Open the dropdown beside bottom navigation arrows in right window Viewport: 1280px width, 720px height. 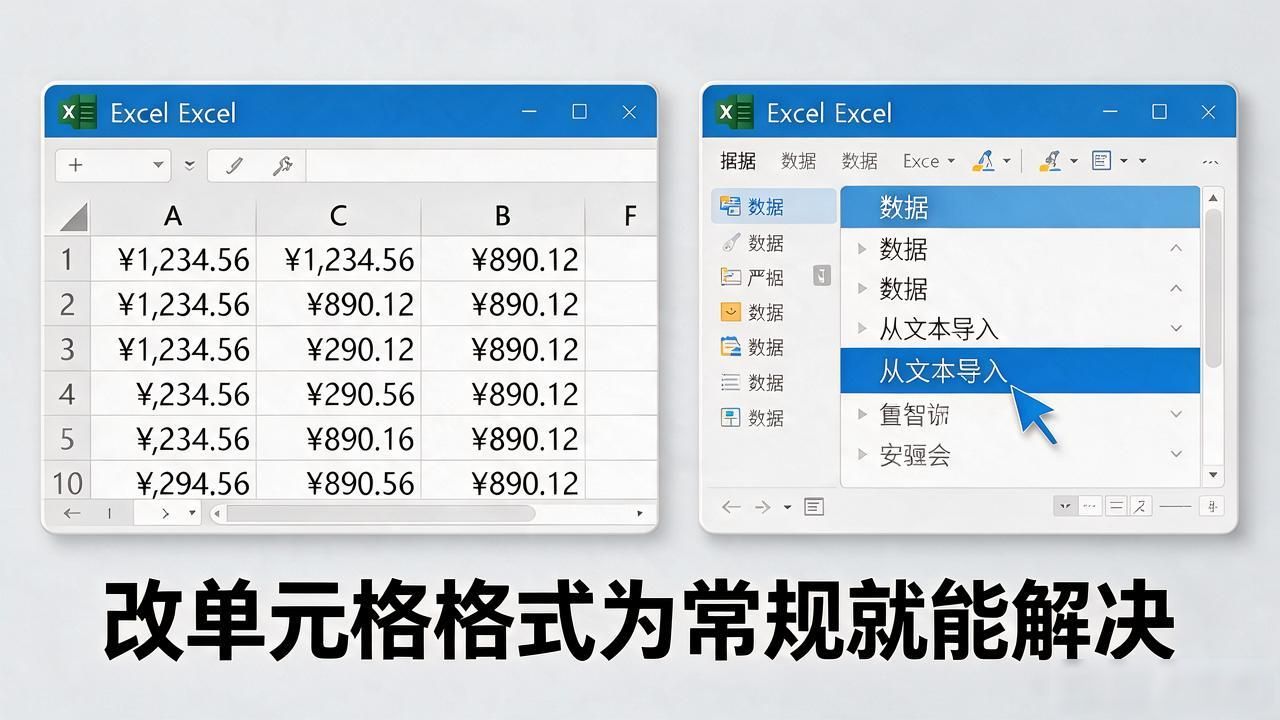pos(787,508)
